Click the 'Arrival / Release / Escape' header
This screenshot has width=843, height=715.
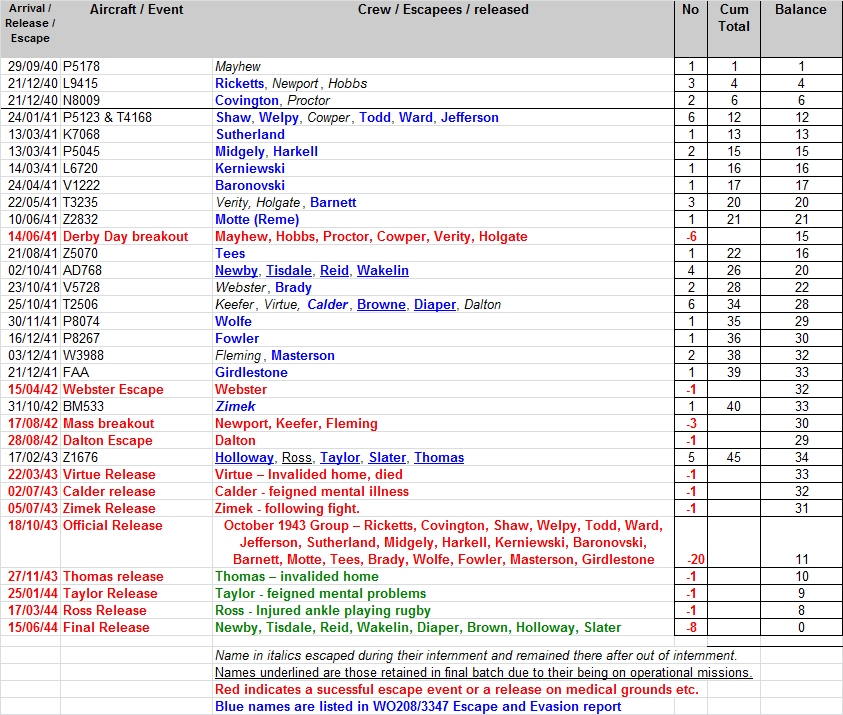click(x=30, y=23)
